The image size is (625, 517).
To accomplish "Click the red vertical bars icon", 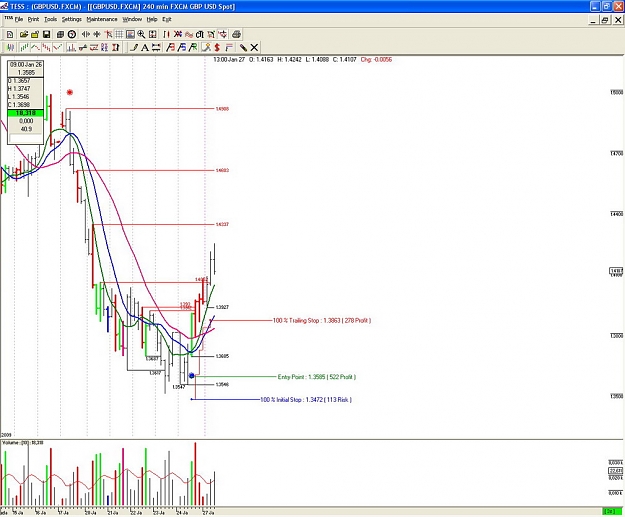I will [x=166, y=34].
